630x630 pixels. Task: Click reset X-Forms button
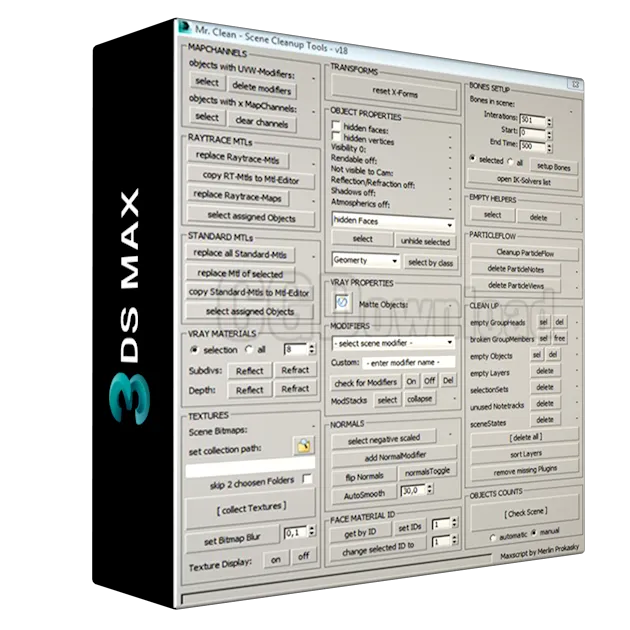tap(395, 92)
